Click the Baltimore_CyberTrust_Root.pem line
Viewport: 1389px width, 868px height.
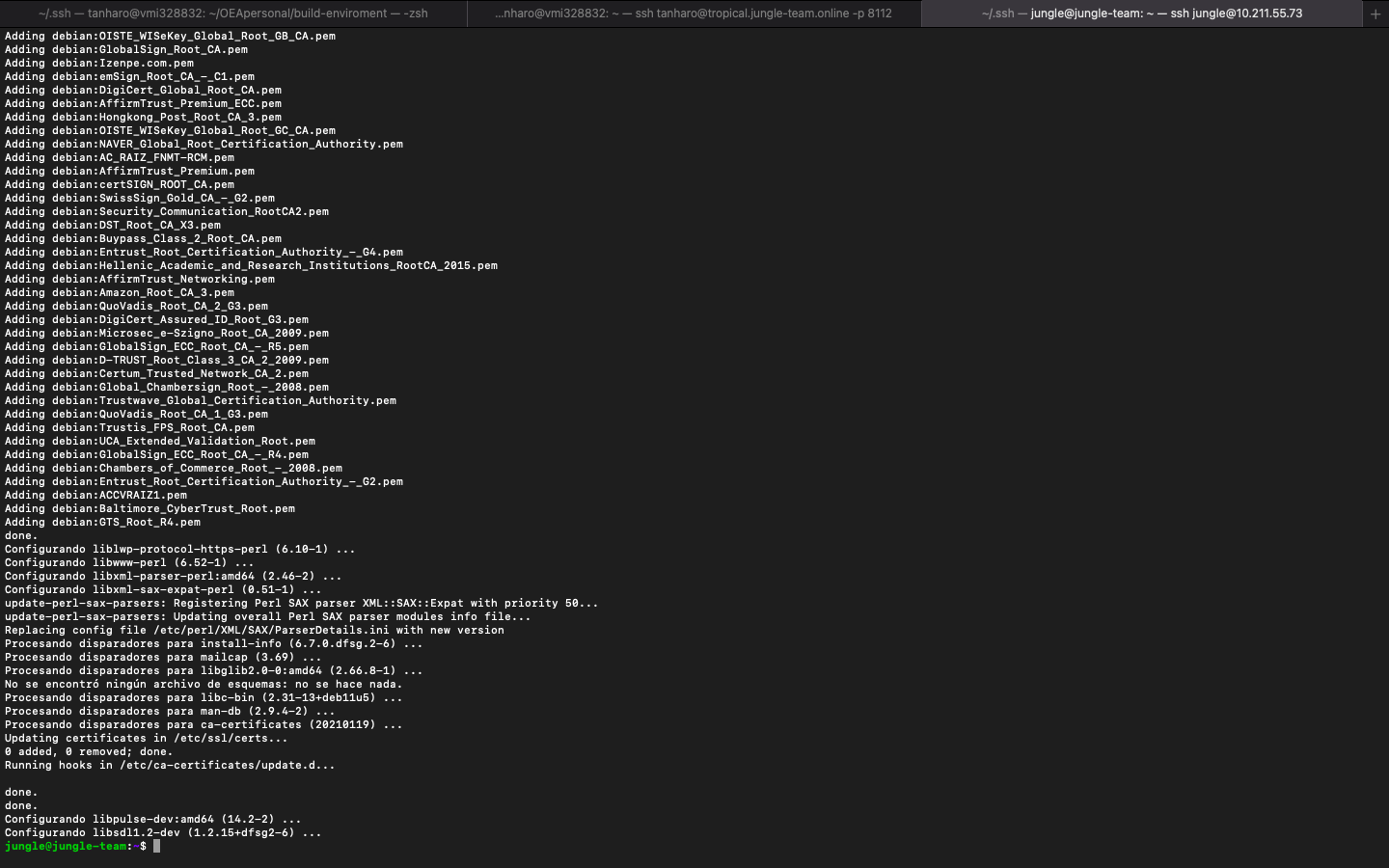[150, 508]
